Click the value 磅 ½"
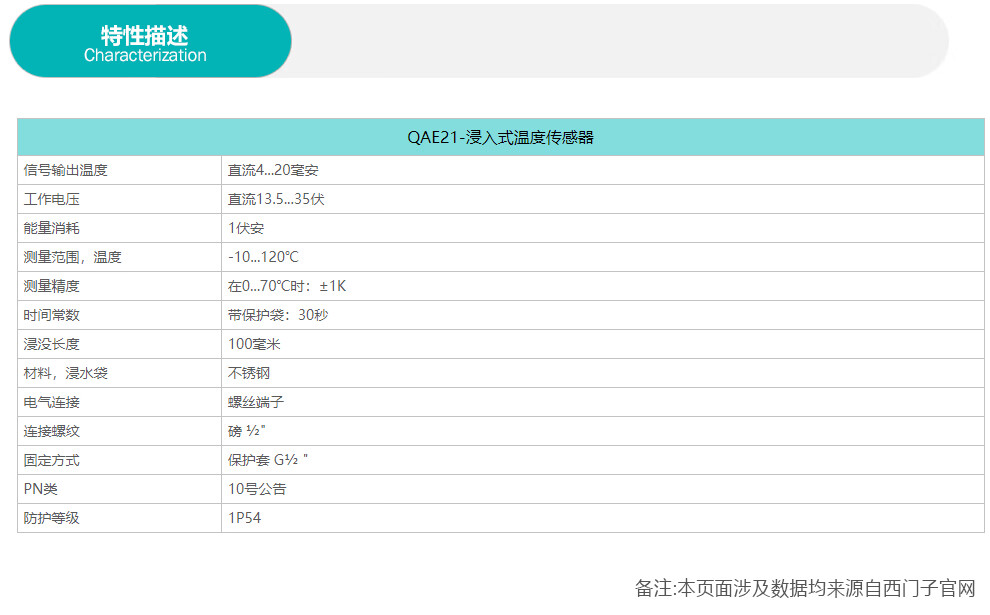990x615 pixels. [246, 431]
